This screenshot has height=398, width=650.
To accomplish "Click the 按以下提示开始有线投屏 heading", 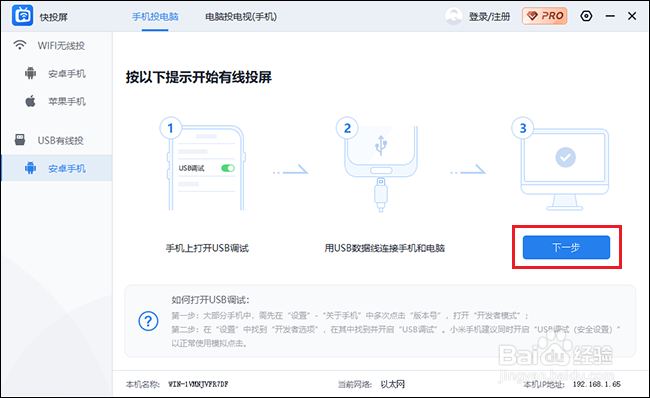I will coord(199,77).
